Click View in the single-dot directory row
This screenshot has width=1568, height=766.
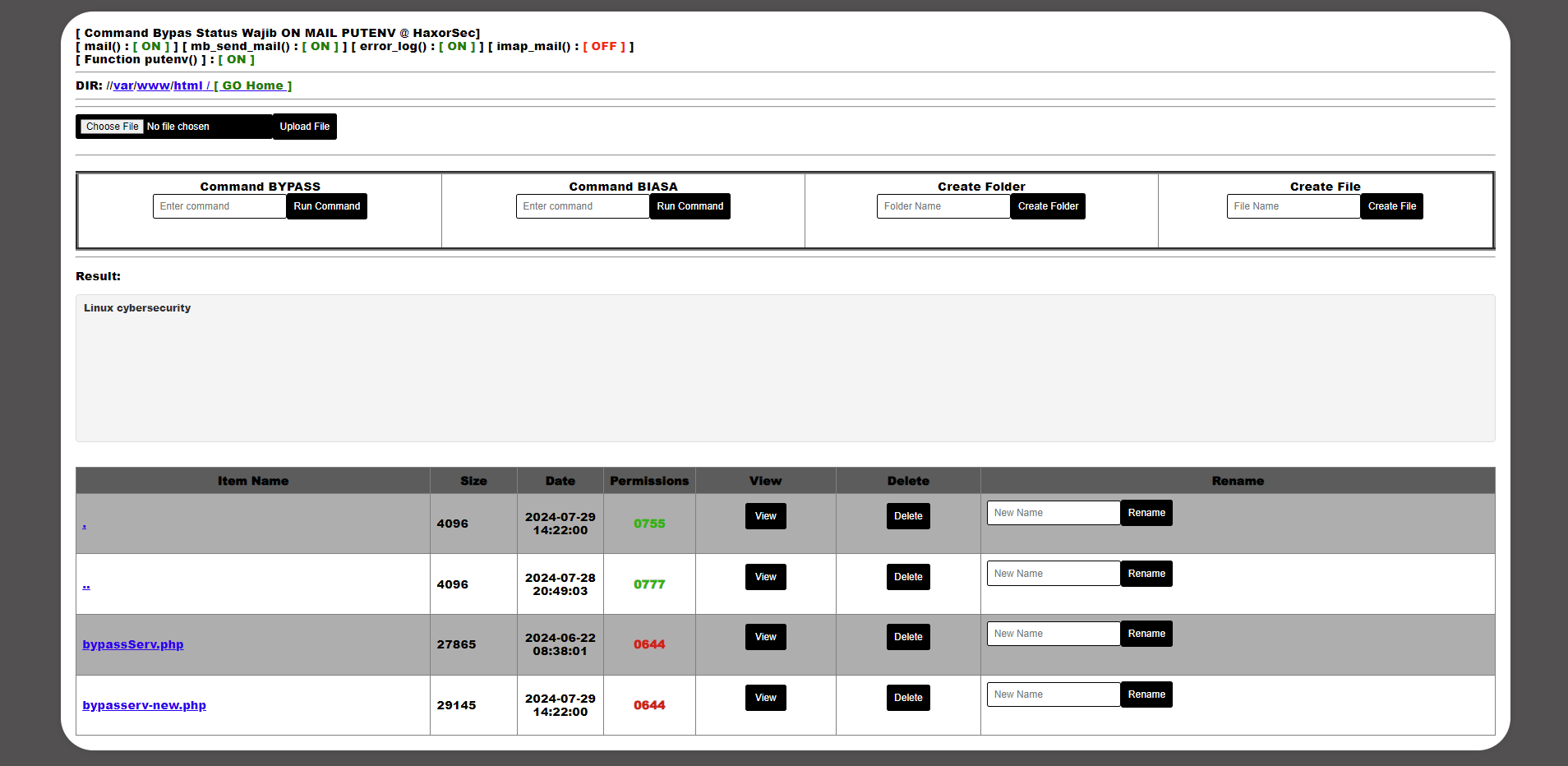point(766,516)
